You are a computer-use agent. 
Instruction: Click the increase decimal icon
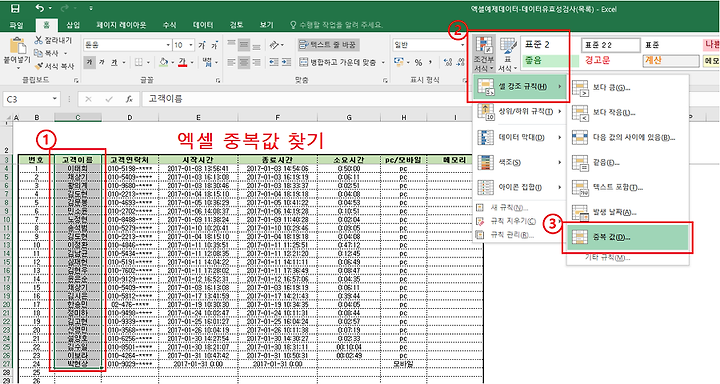448,62
